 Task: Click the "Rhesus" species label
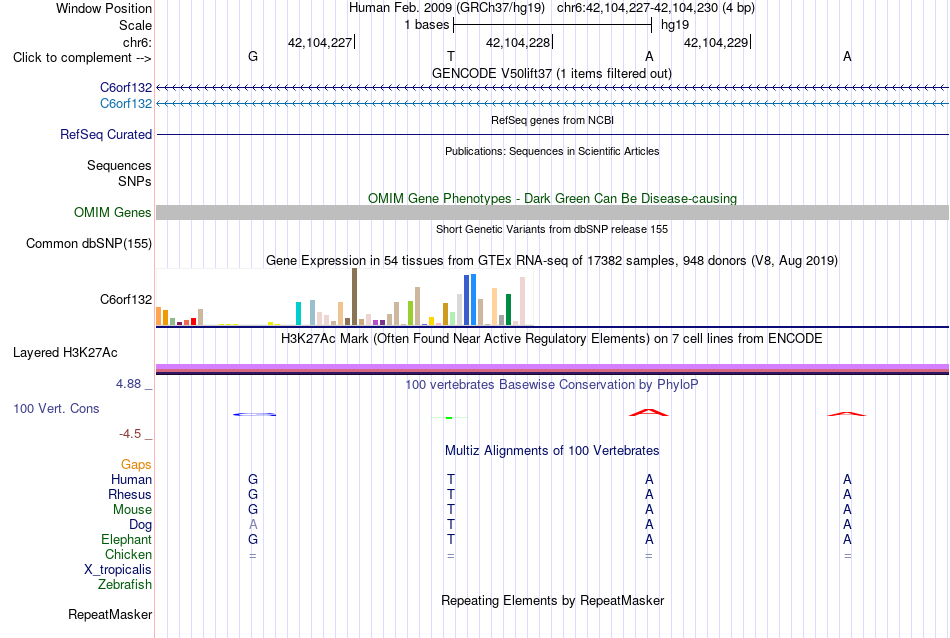coord(130,494)
